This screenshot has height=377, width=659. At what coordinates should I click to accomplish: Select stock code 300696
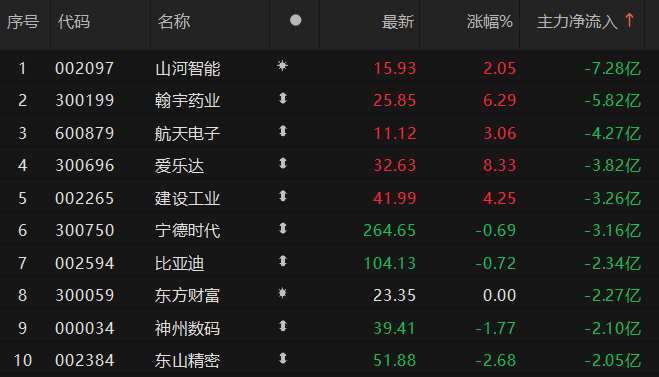click(x=84, y=165)
